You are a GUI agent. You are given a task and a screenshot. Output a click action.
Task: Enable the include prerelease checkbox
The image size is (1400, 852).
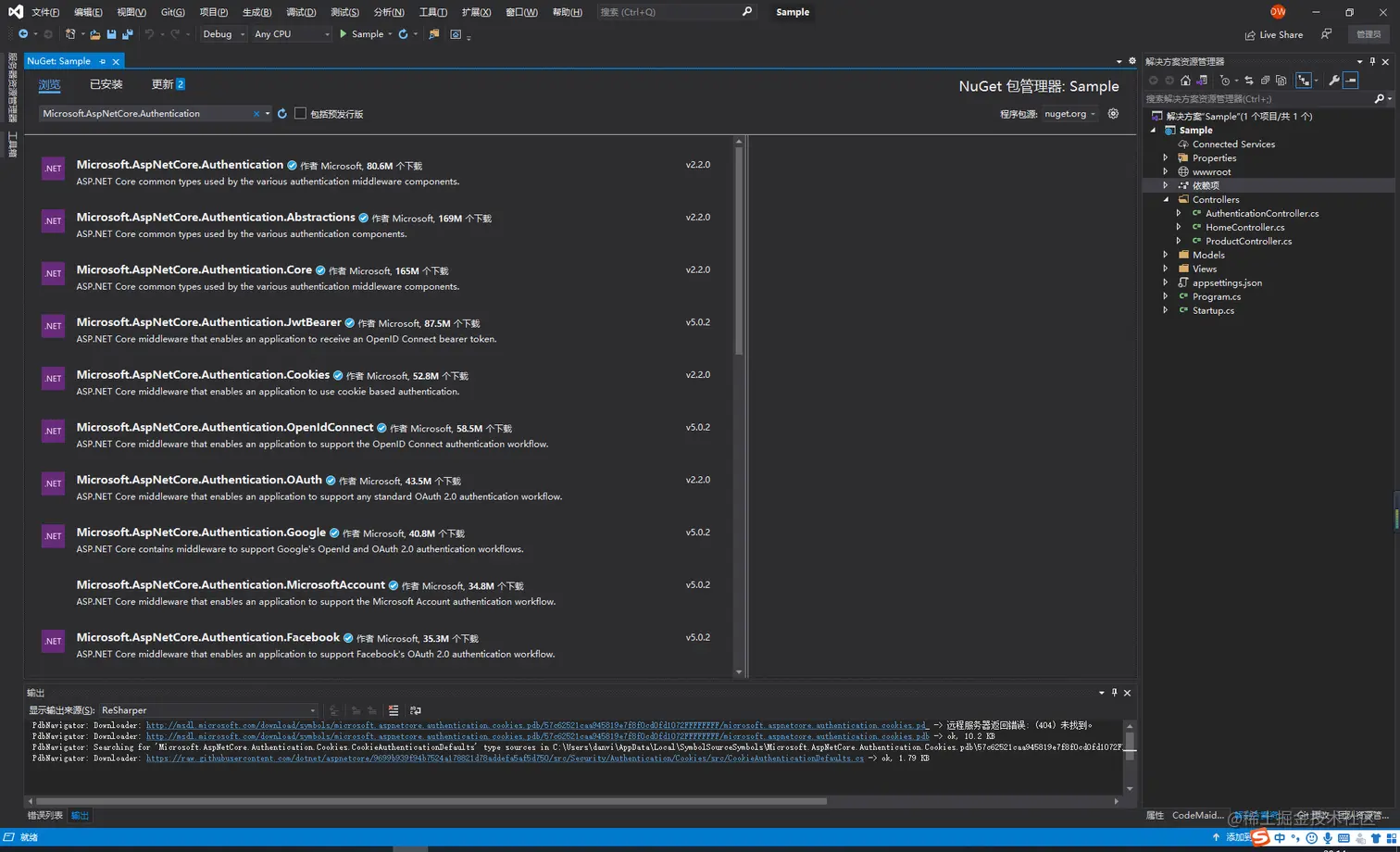[x=300, y=113]
